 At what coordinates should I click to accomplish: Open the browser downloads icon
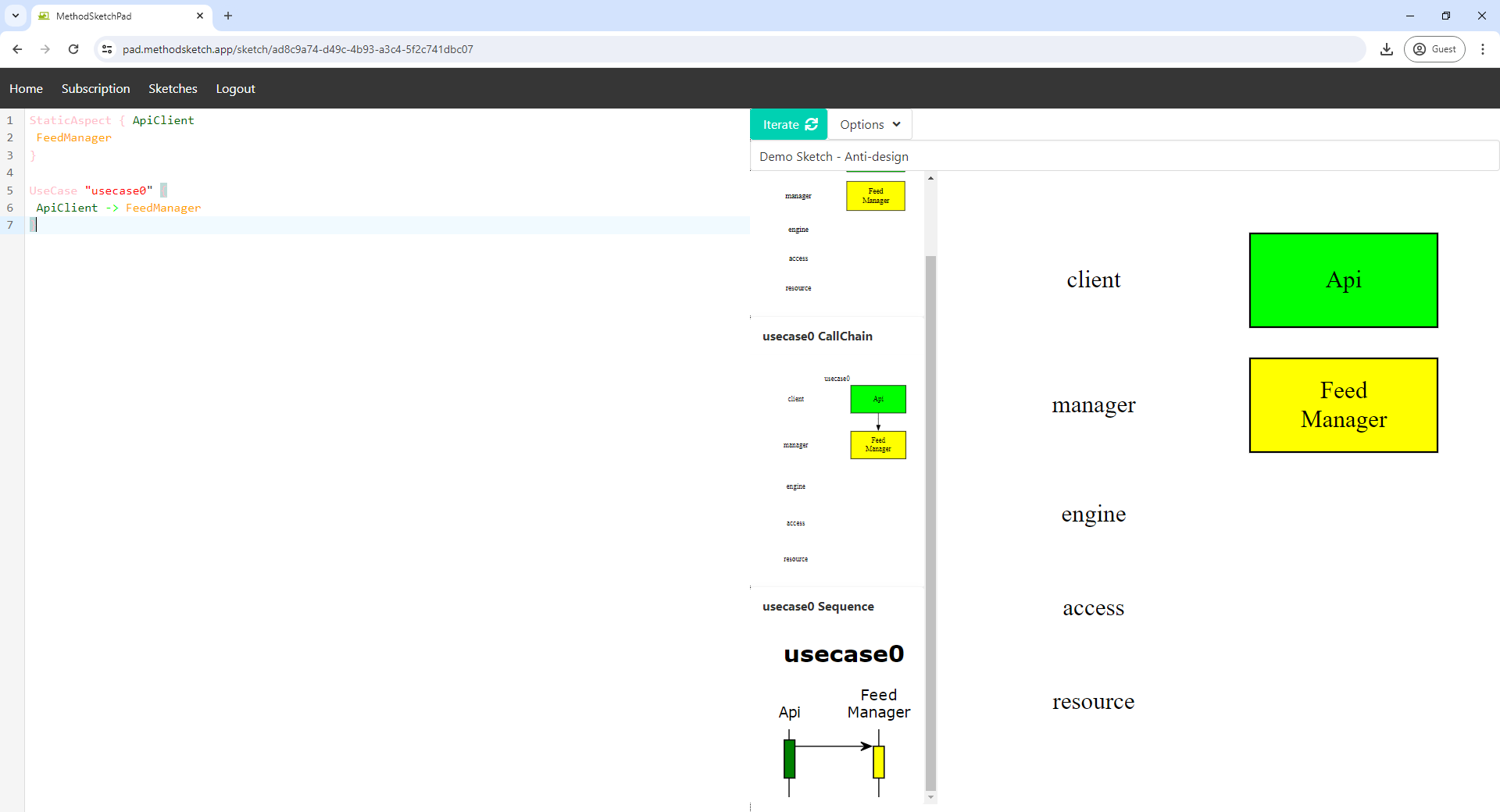click(x=1386, y=49)
